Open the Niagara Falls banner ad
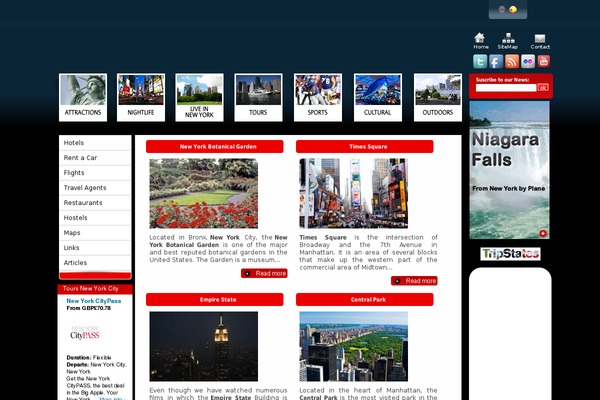 pos(509,170)
